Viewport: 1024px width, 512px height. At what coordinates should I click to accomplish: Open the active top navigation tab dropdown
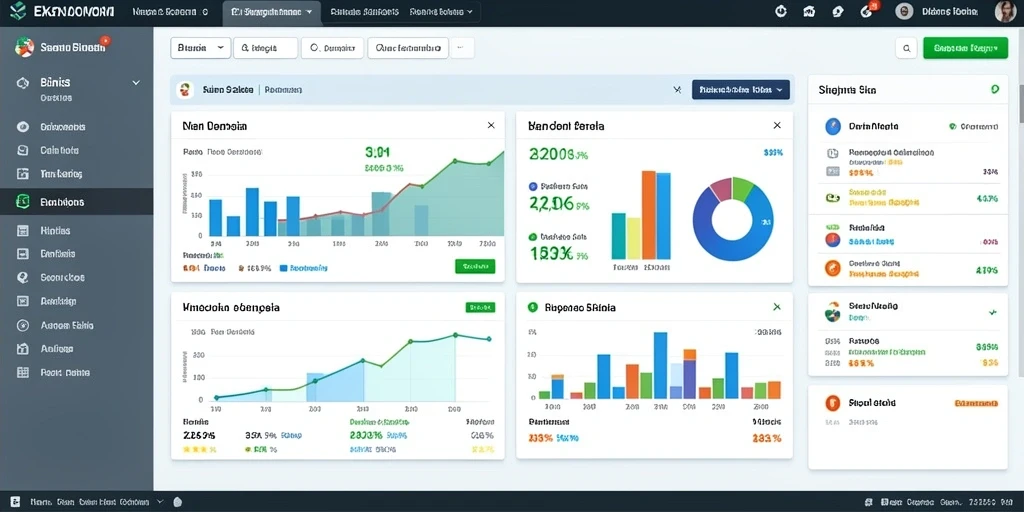(272, 12)
